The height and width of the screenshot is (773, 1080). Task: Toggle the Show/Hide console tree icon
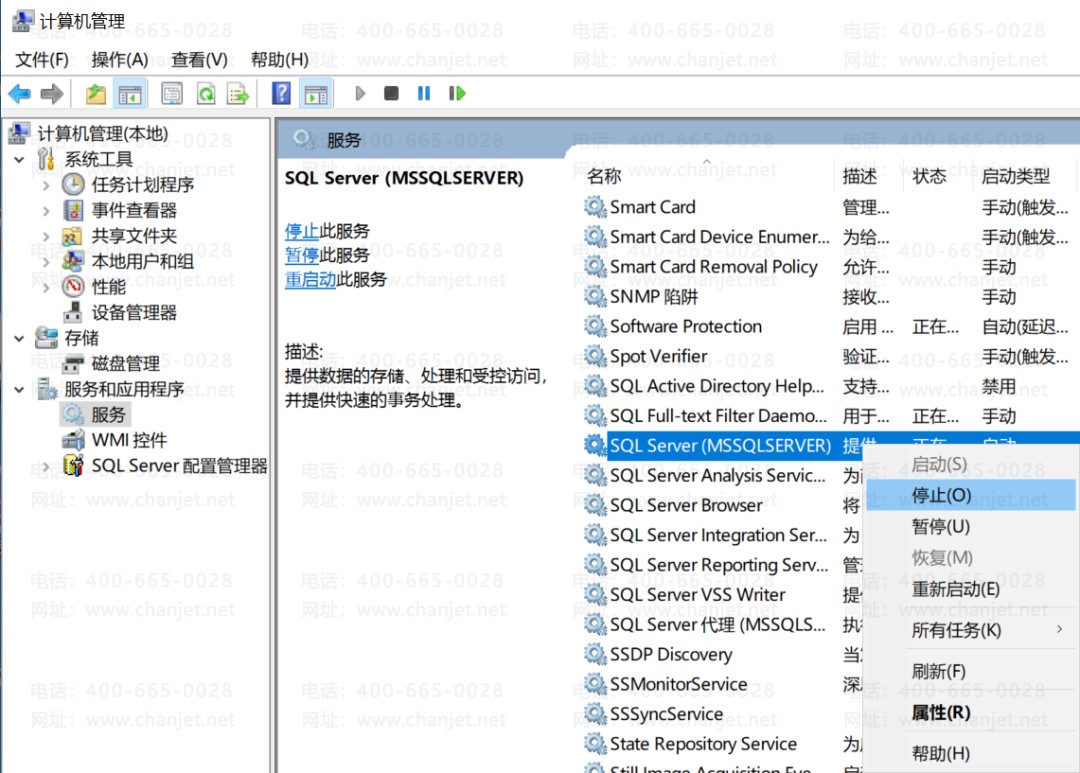129,93
